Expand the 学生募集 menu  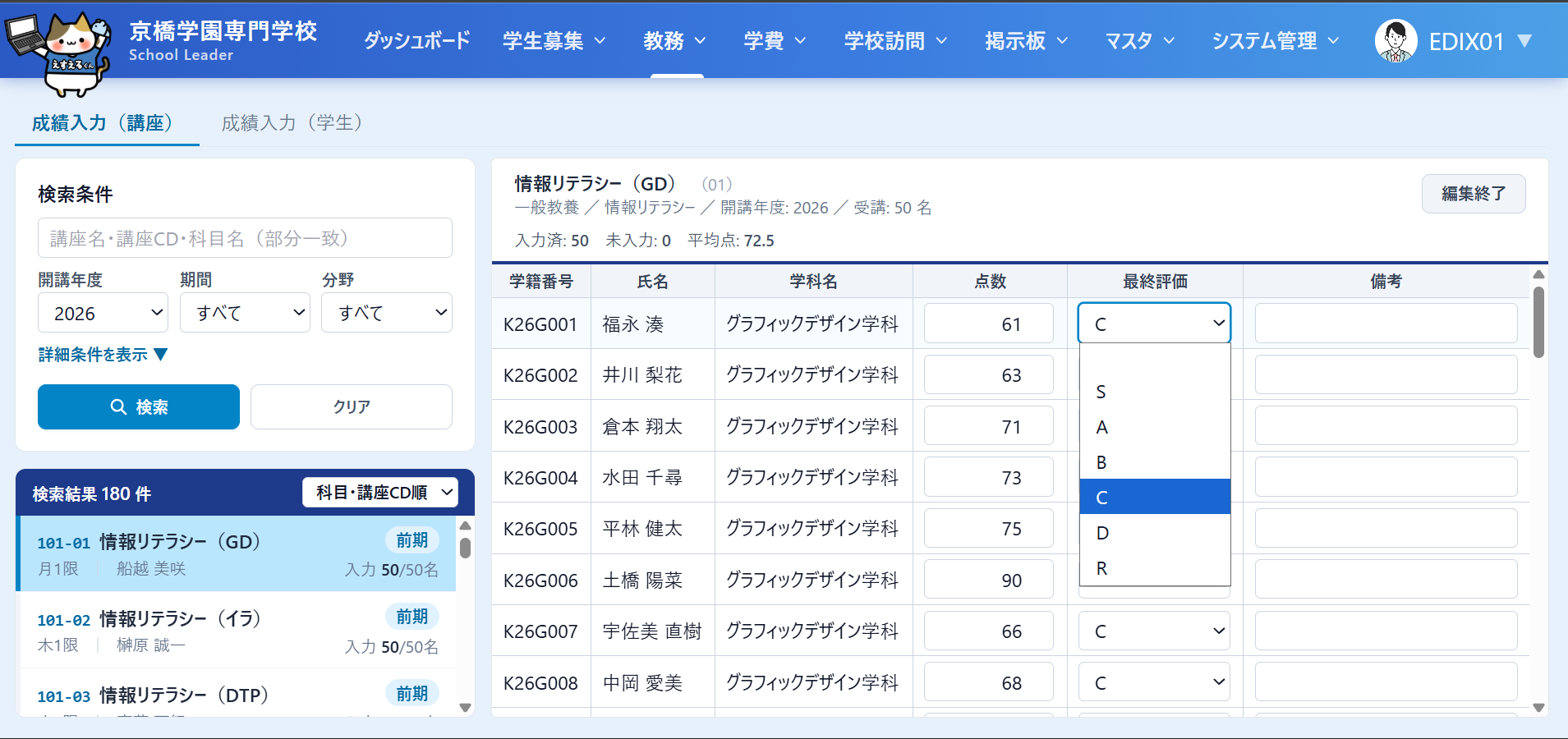coord(554,41)
